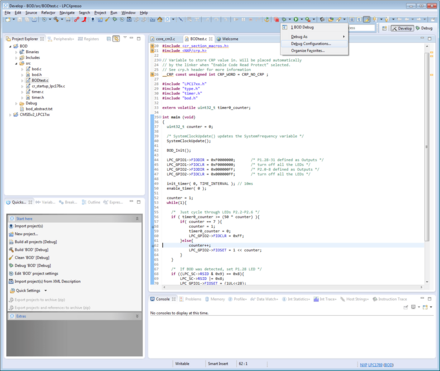Collapse the BOD project tree node
The height and width of the screenshot is (371, 440).
coord(10,46)
